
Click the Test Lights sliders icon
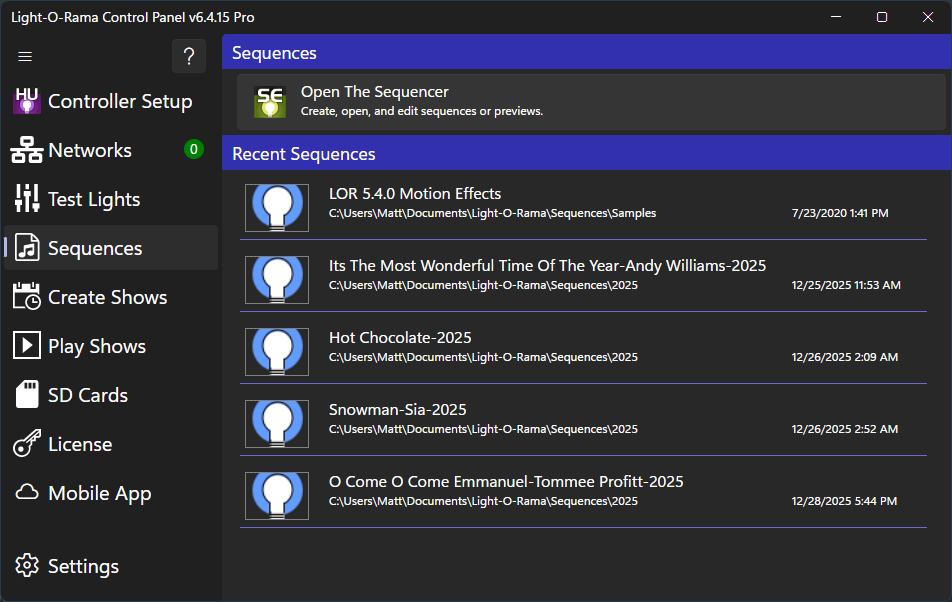[x=27, y=198]
